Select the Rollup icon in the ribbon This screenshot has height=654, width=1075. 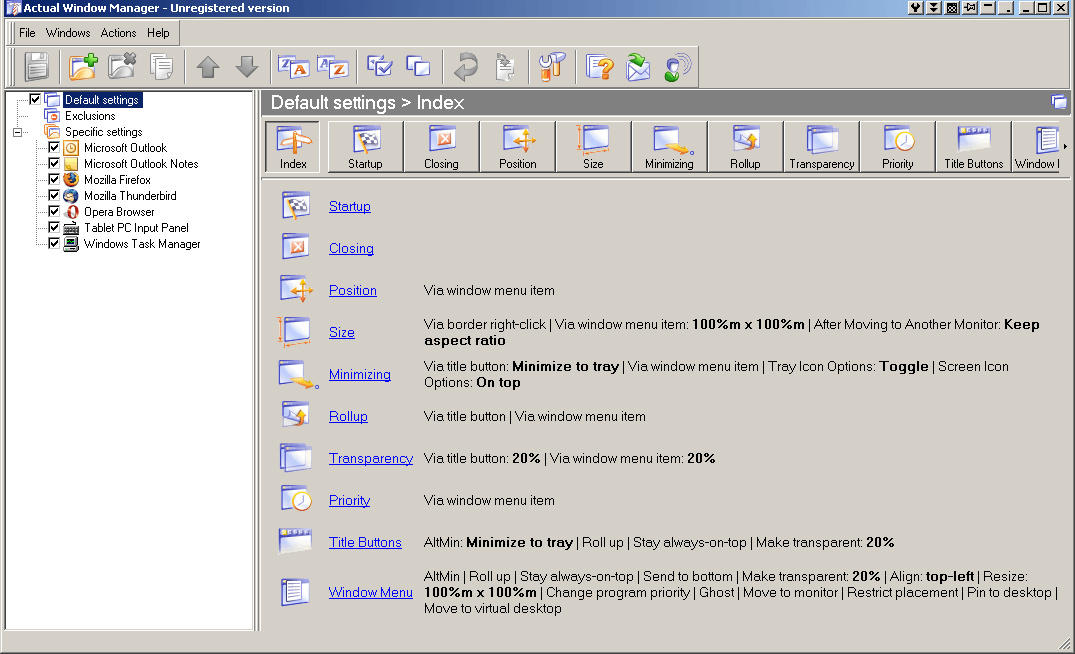point(745,146)
